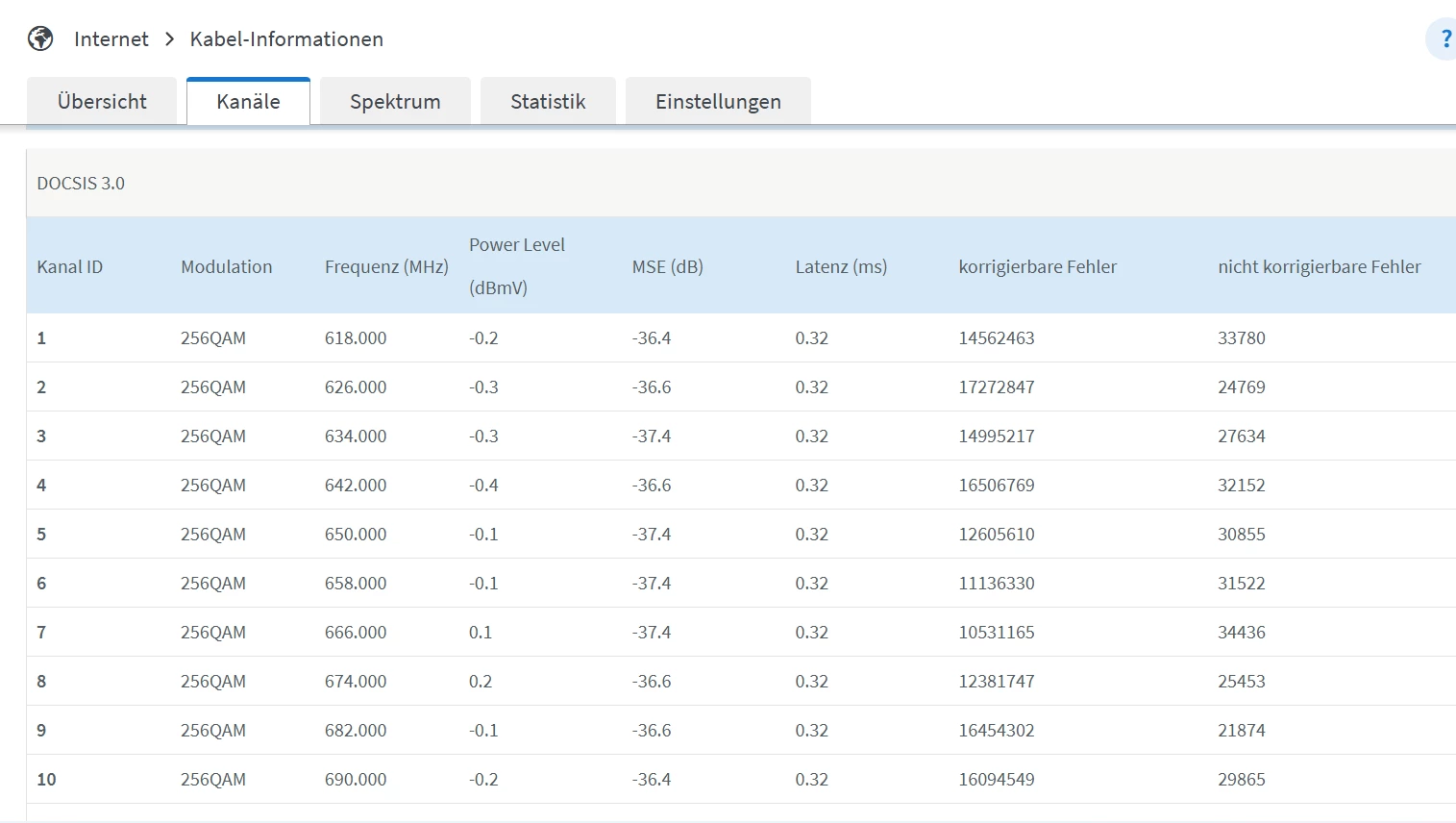Click the Internet breadcrumb link
Viewport: 1456px width, 823px height.
(111, 39)
